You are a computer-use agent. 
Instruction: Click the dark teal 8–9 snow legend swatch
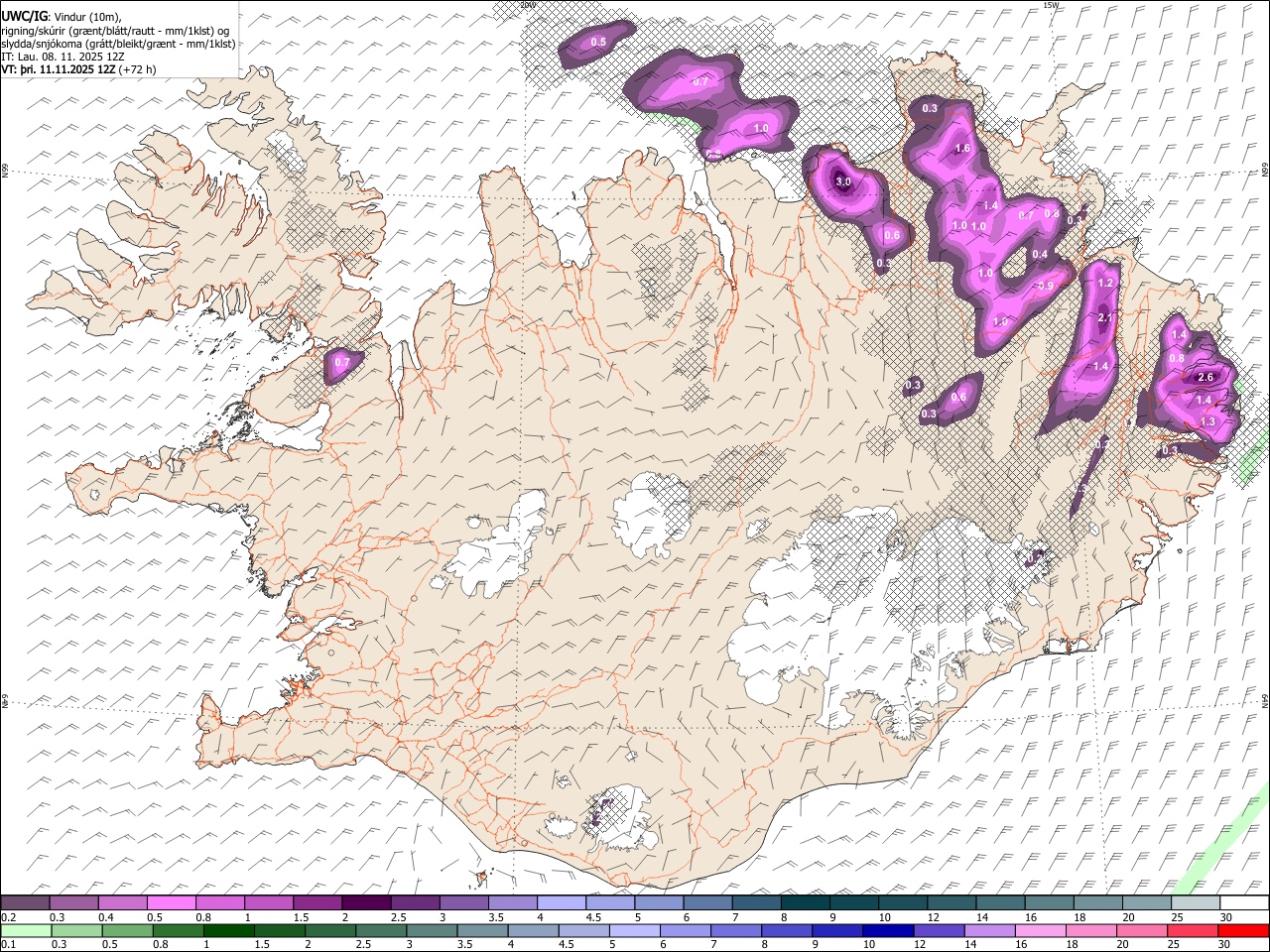[806, 903]
